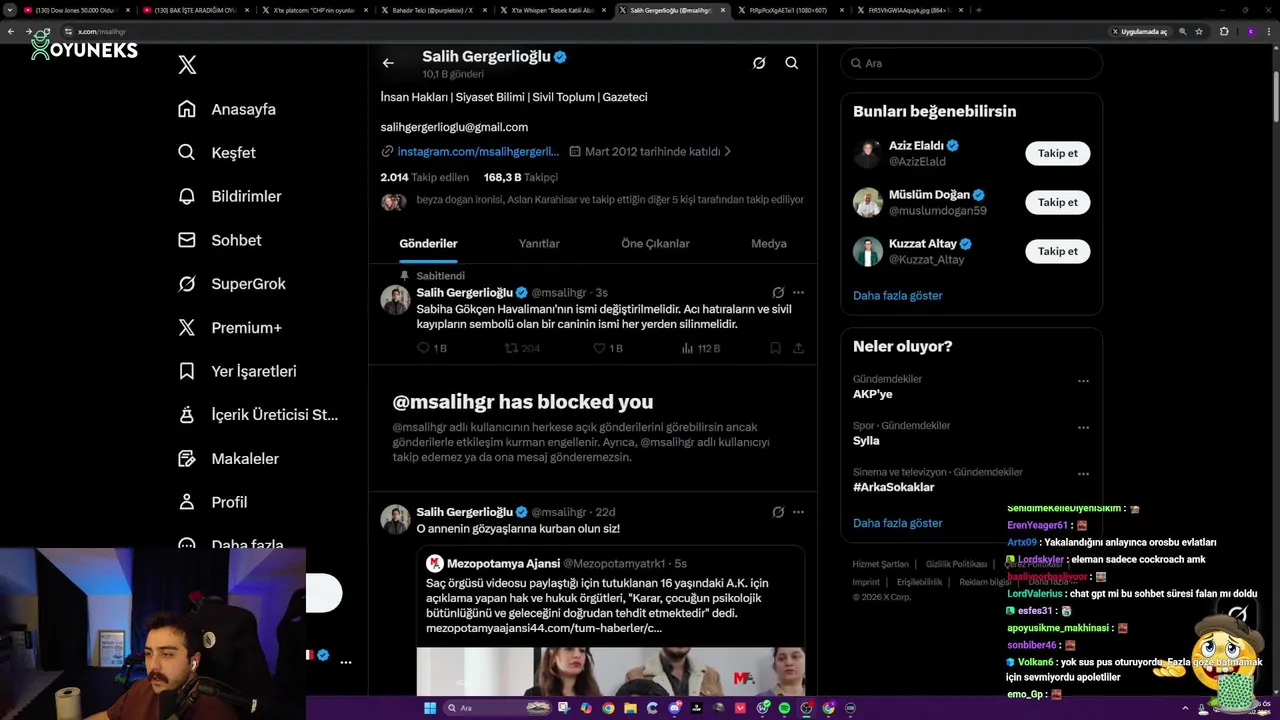
Task: Follow Aziz Elaldı with Takip et
Action: pos(1057,153)
